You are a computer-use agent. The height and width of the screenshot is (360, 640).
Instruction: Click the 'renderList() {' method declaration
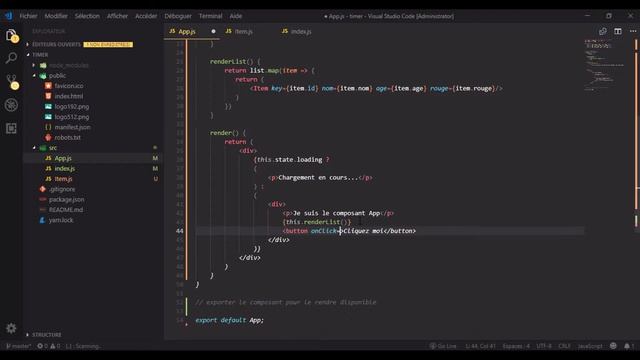(x=235, y=62)
